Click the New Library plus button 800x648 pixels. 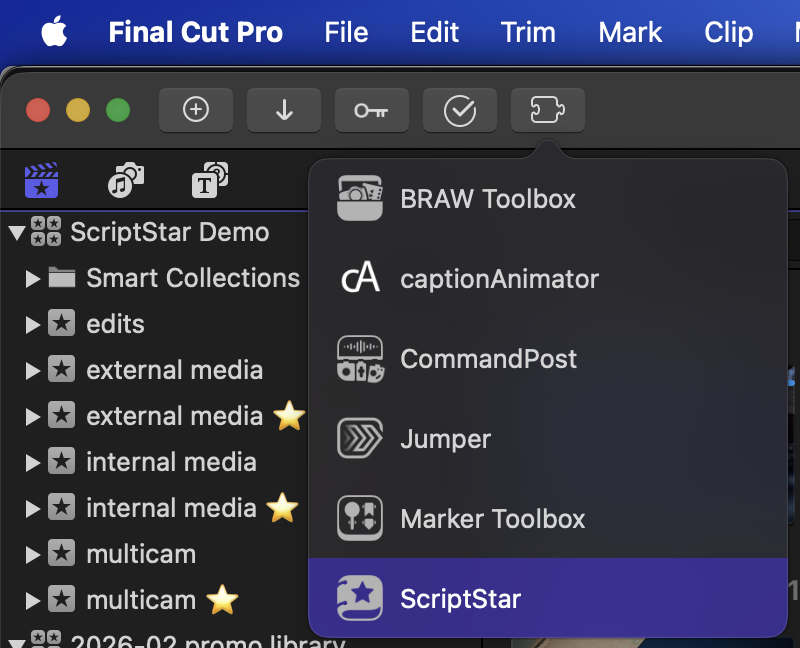pos(196,110)
